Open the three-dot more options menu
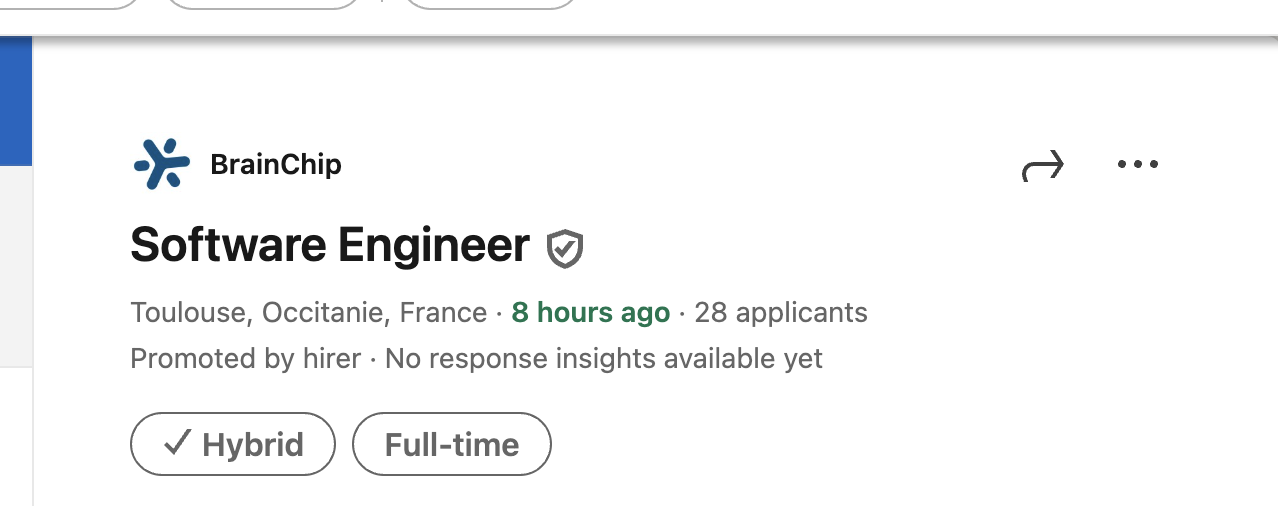The width and height of the screenshot is (1278, 506). 1137,164
